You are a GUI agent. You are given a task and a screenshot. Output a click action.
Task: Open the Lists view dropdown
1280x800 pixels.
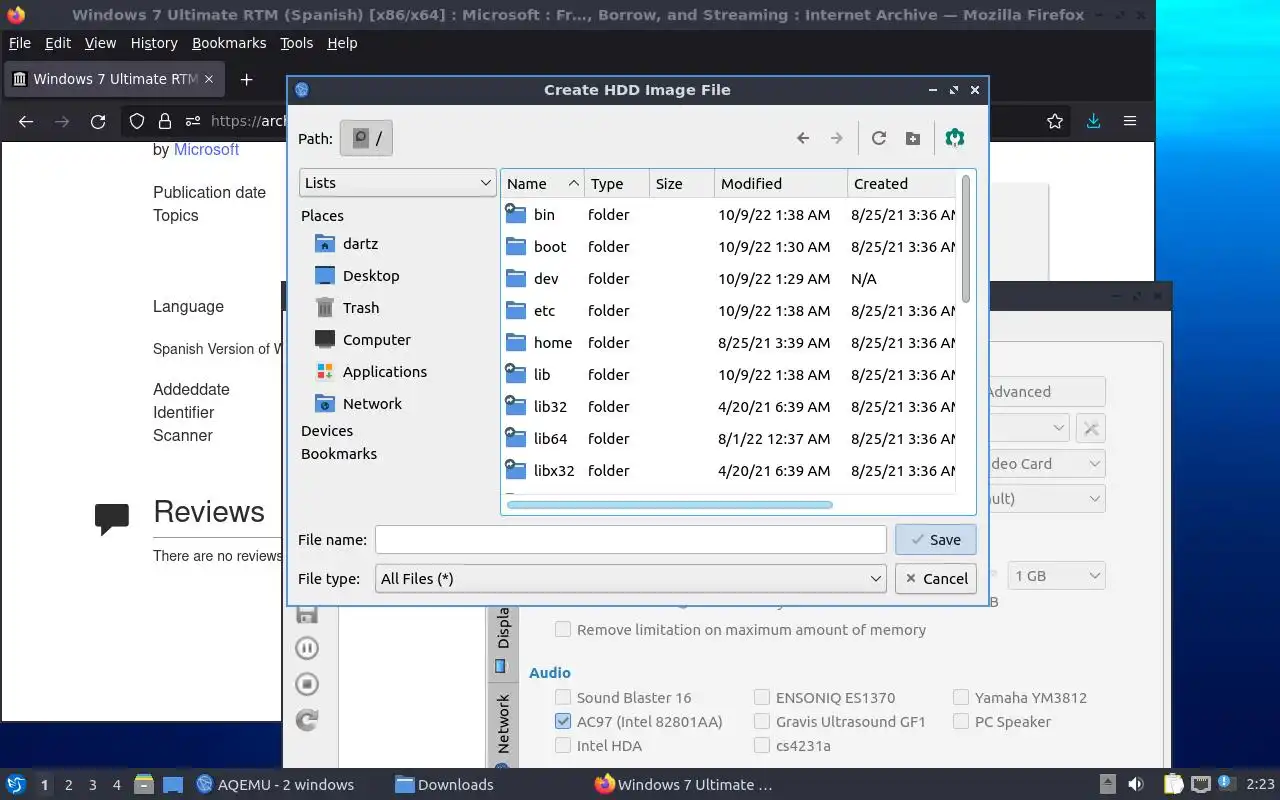pos(398,183)
